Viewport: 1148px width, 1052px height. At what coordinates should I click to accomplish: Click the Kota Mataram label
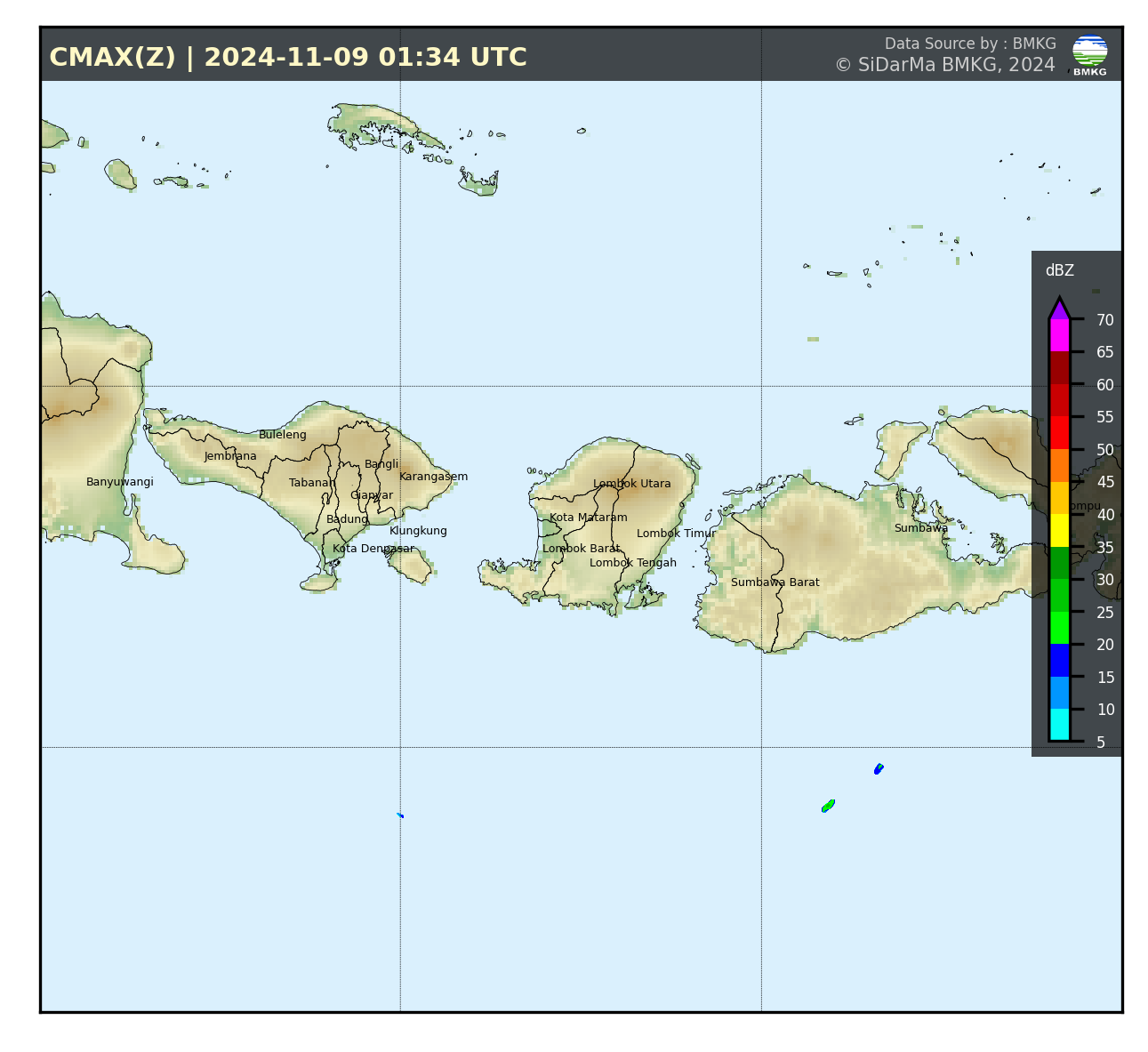pyautogui.click(x=589, y=518)
